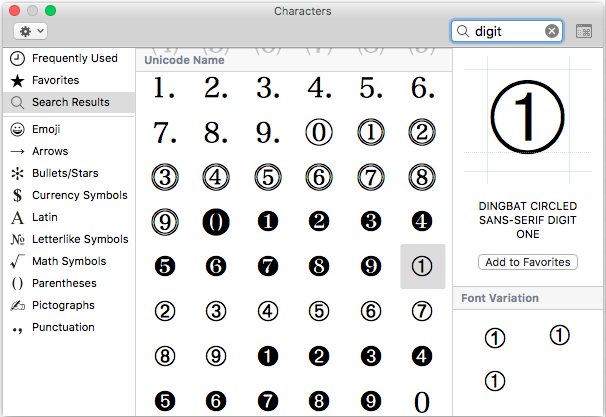Image resolution: width=606 pixels, height=417 pixels.
Task: Choose the double circled digit six
Action: [319, 177]
